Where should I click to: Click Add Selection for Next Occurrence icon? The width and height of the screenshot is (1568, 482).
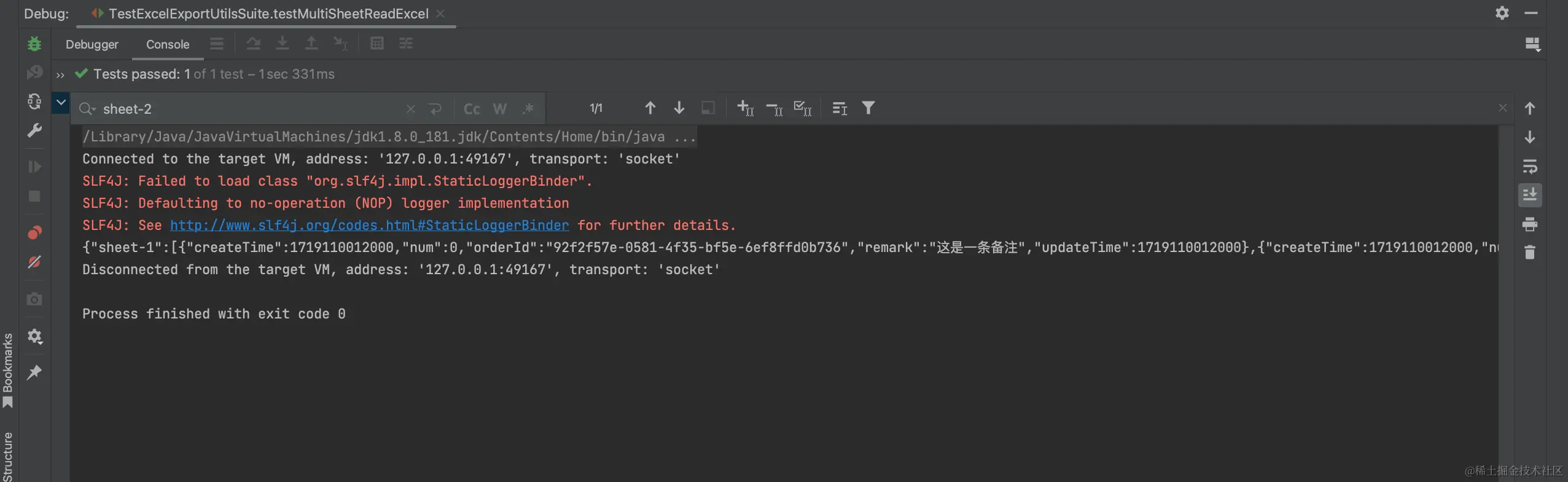coord(745,108)
